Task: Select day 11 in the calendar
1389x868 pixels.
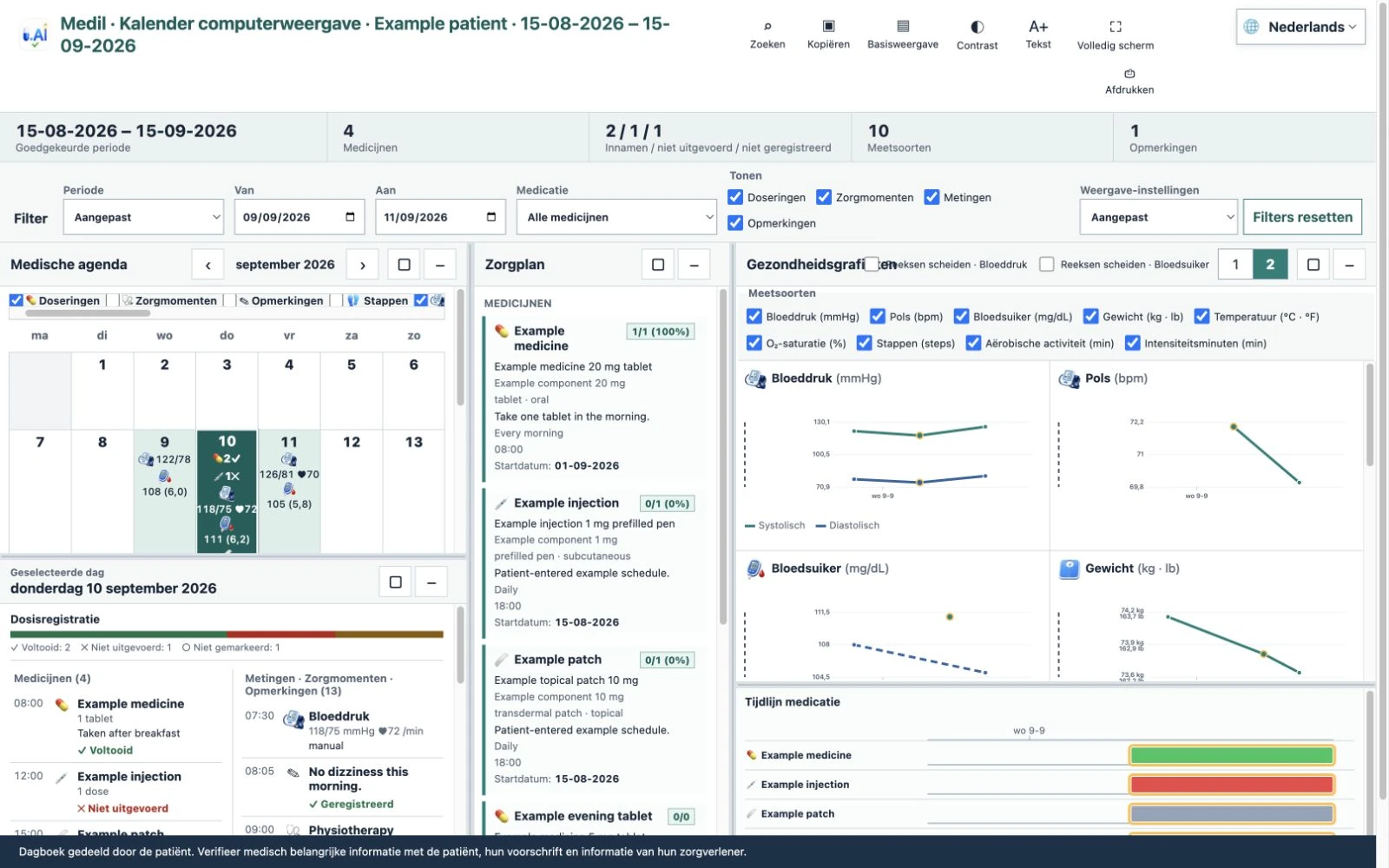Action: [289, 491]
